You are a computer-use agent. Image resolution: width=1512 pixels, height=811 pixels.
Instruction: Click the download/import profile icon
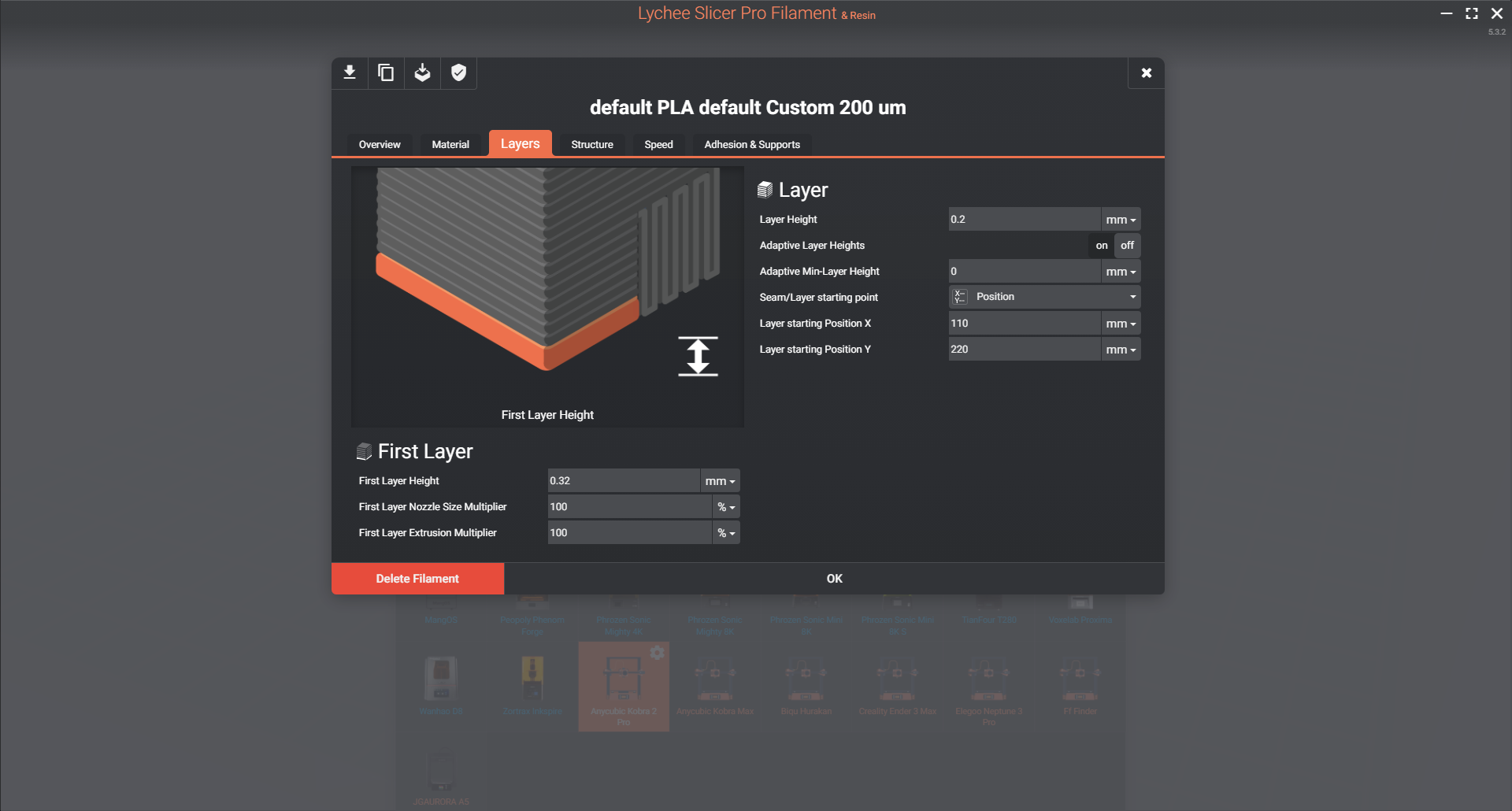[350, 73]
